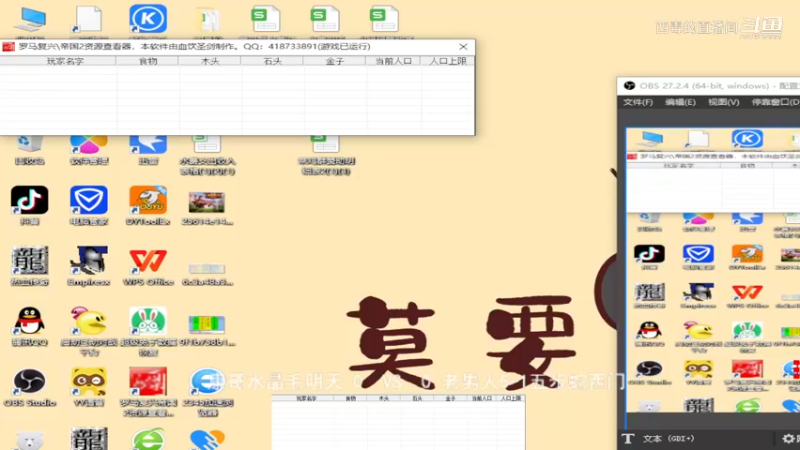Open the This PC computer icon on desktop
Viewport: 800px width, 450px height.
[30, 19]
